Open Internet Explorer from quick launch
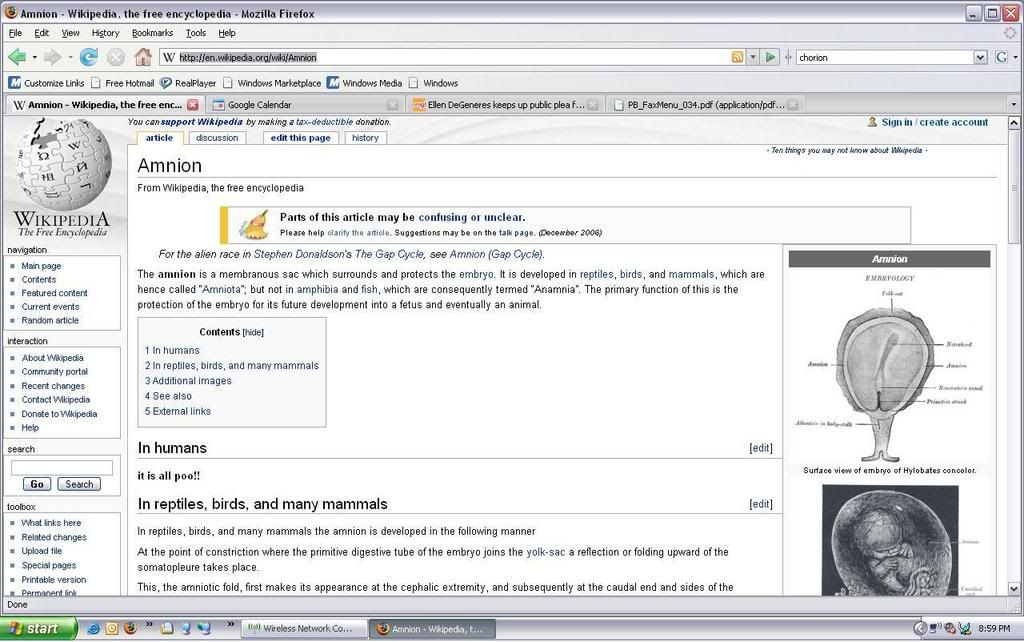 click(x=93, y=628)
